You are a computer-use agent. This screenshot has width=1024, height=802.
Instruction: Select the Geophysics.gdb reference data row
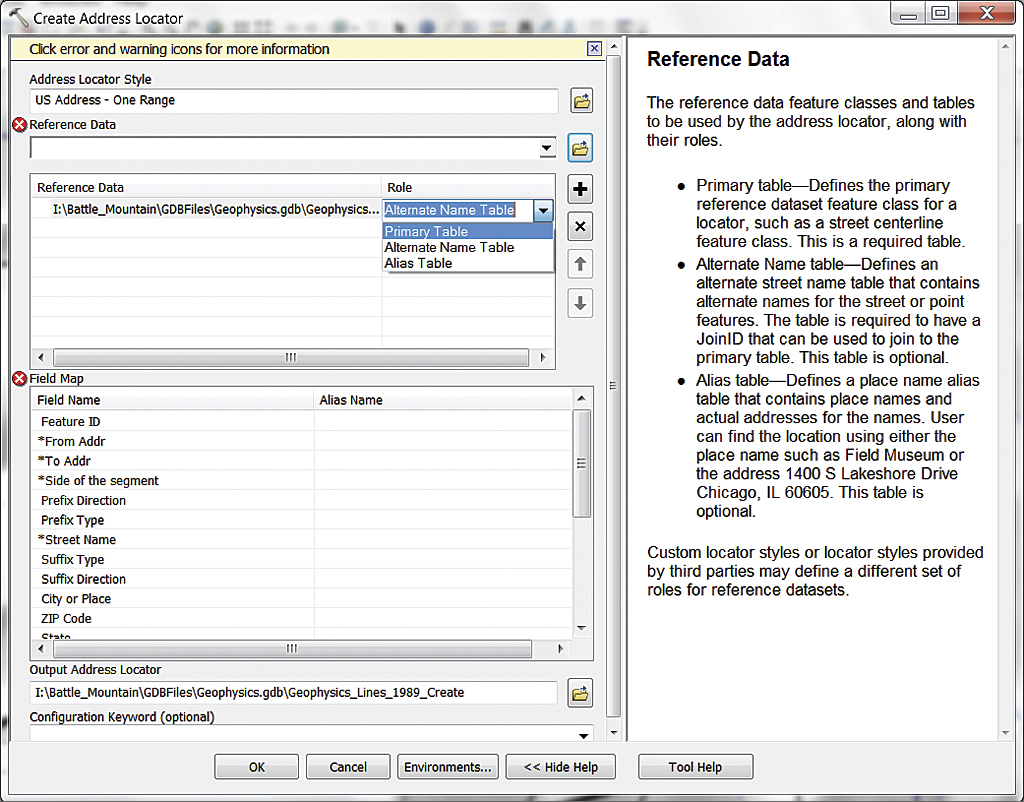point(207,210)
